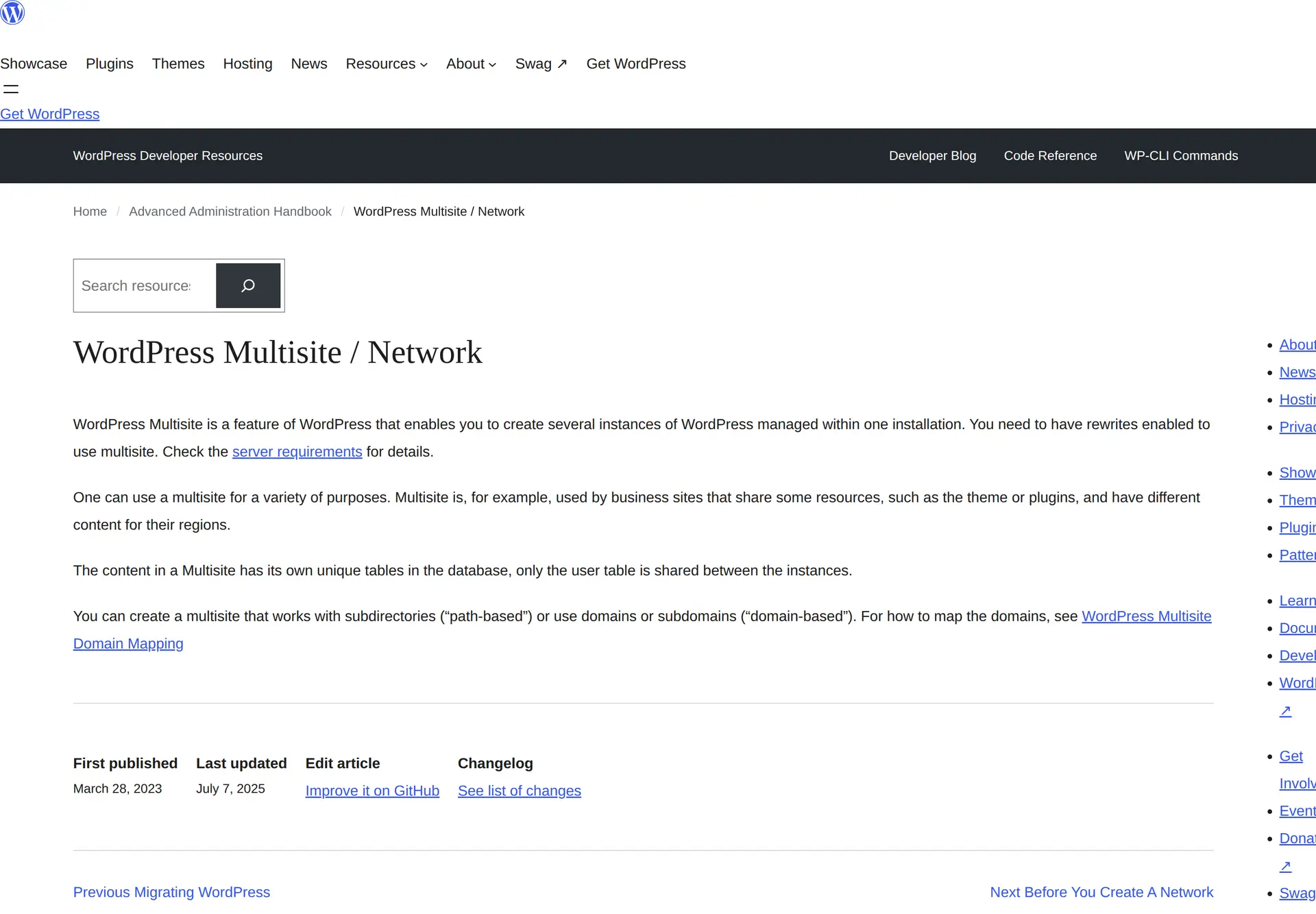
Task: Go to Next Before You Create A Network
Action: (x=1101, y=892)
